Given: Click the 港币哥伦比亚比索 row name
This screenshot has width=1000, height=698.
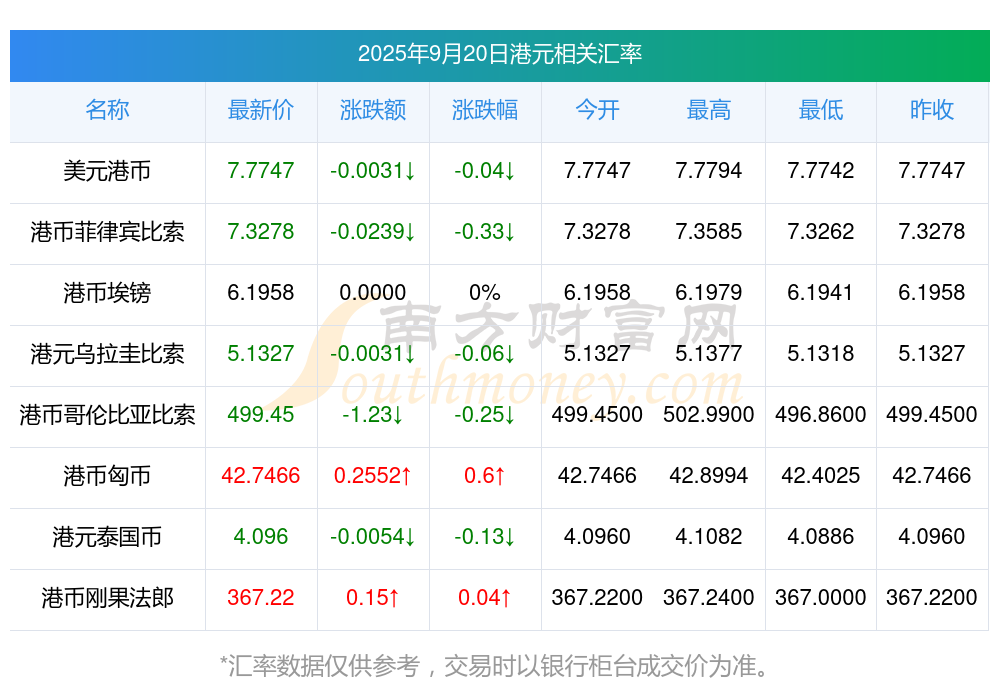Looking at the screenshot, I should click(107, 415).
